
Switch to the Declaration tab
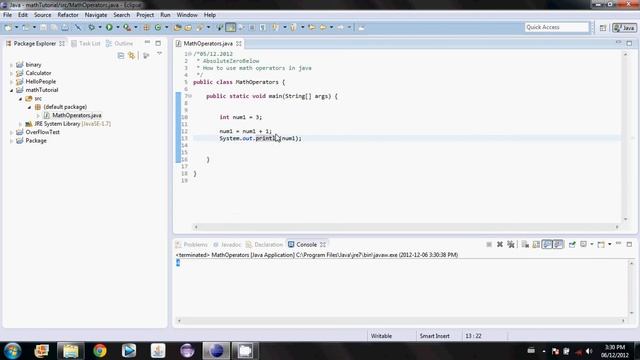tap(264, 244)
